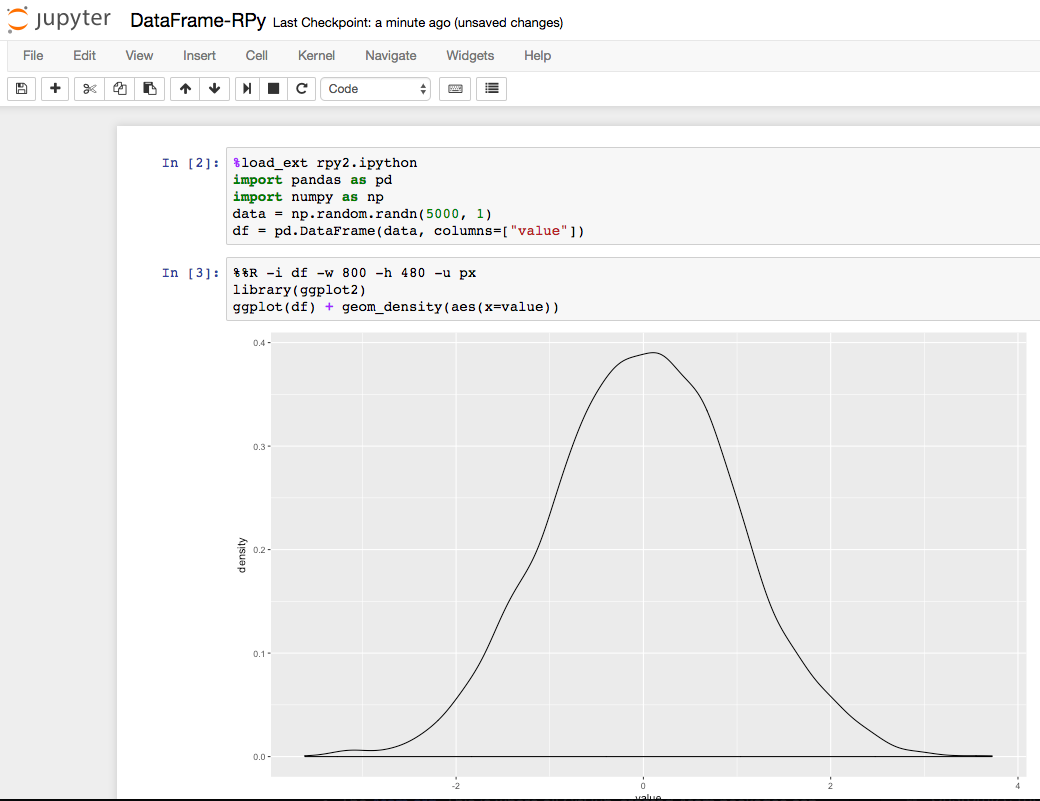This screenshot has height=801, width=1040.
Task: Click the Last Checkpoint status text
Action: pos(418,23)
